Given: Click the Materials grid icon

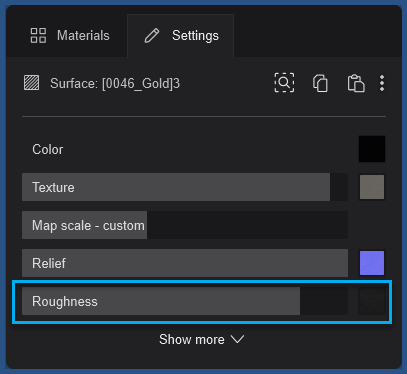Looking at the screenshot, I should point(38,36).
